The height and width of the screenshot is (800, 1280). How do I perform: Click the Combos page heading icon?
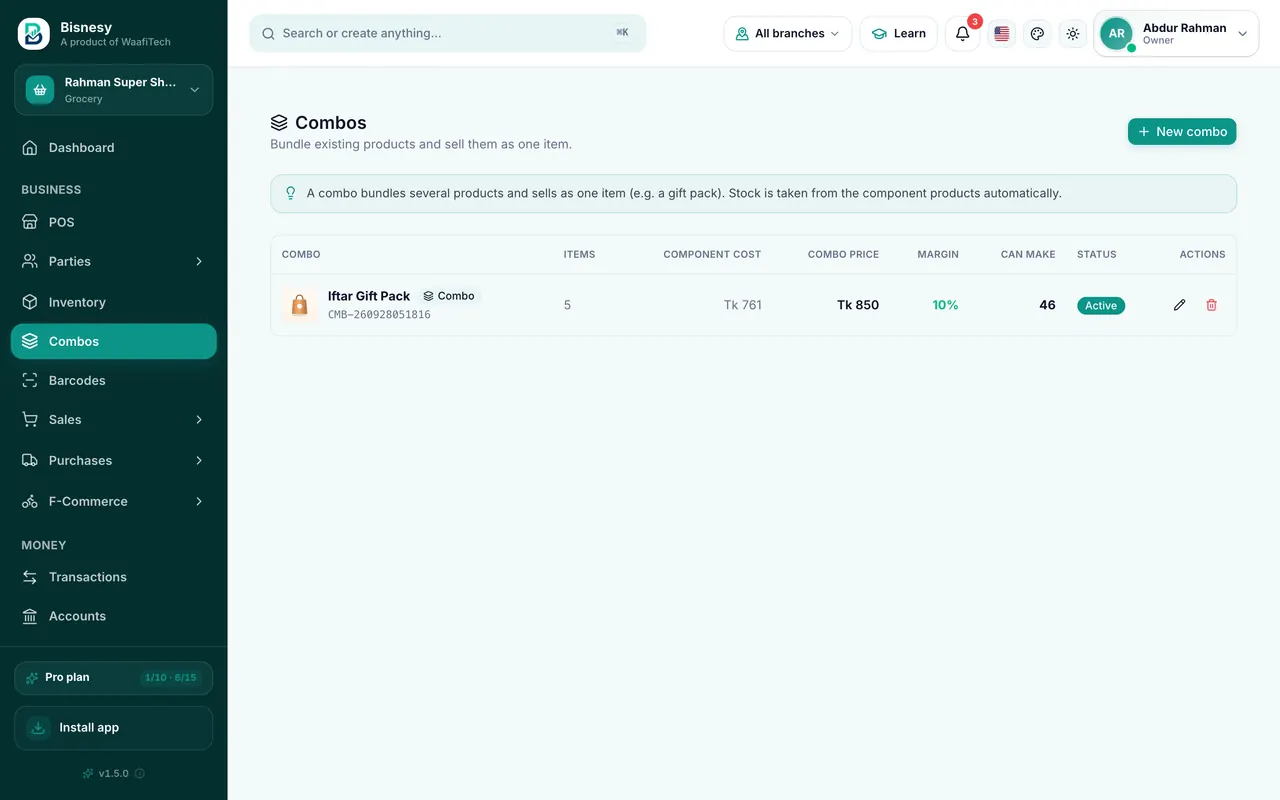click(279, 123)
